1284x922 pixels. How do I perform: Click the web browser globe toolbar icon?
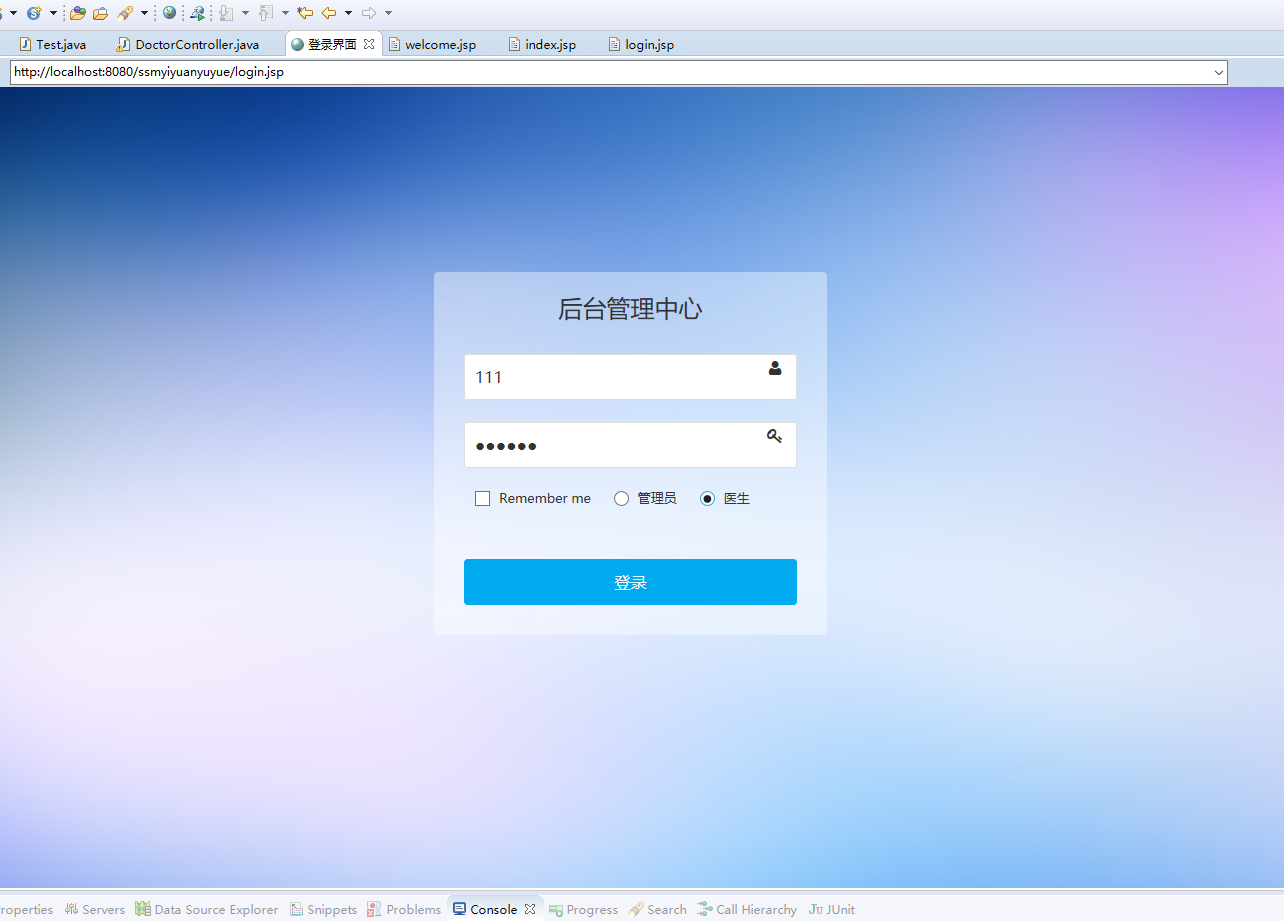[169, 13]
